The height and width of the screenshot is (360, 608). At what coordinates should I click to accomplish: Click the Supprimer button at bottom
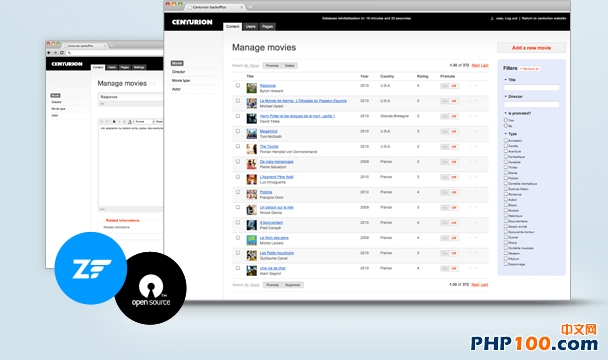click(x=293, y=285)
